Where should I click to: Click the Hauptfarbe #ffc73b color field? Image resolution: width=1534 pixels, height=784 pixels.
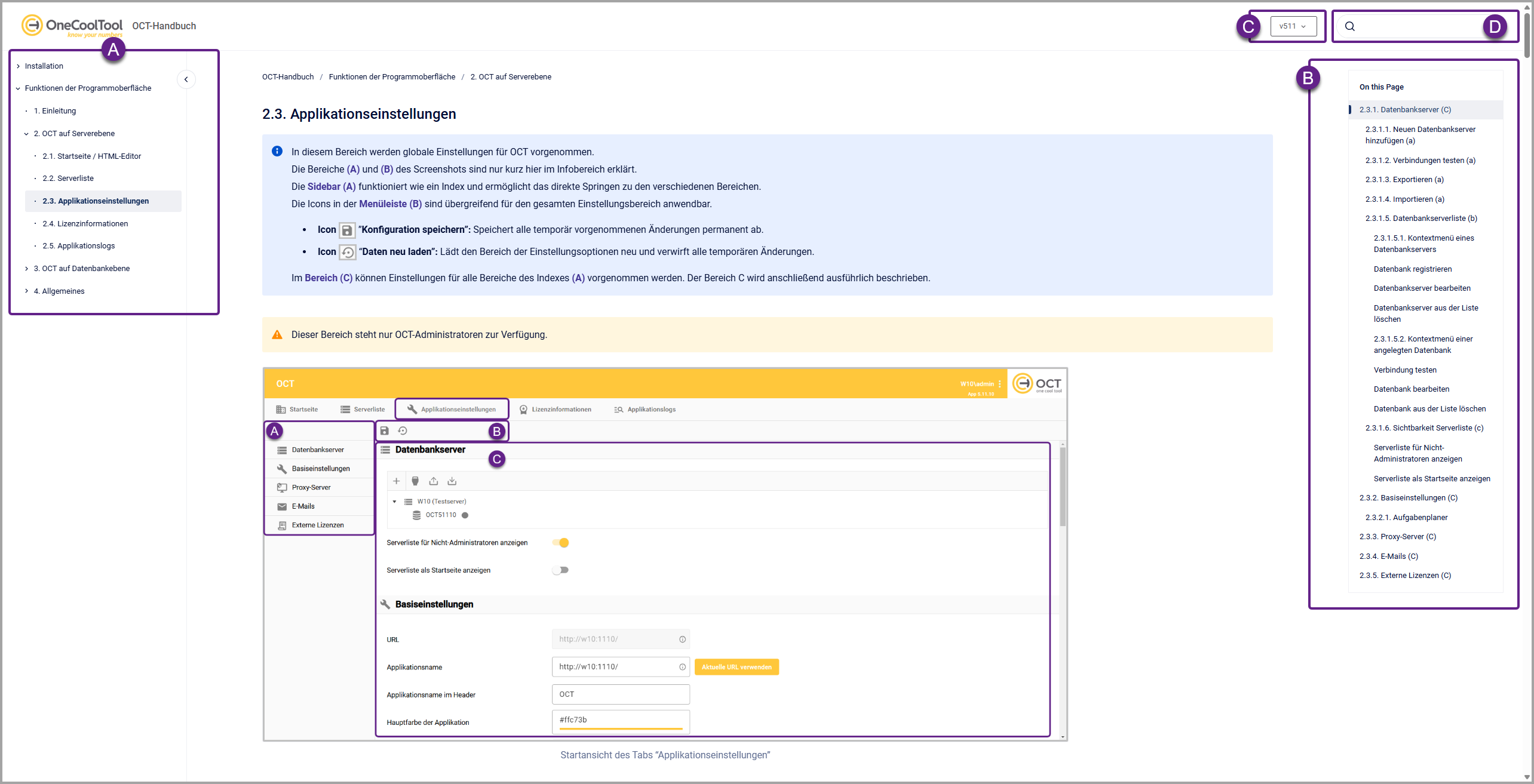click(x=620, y=720)
